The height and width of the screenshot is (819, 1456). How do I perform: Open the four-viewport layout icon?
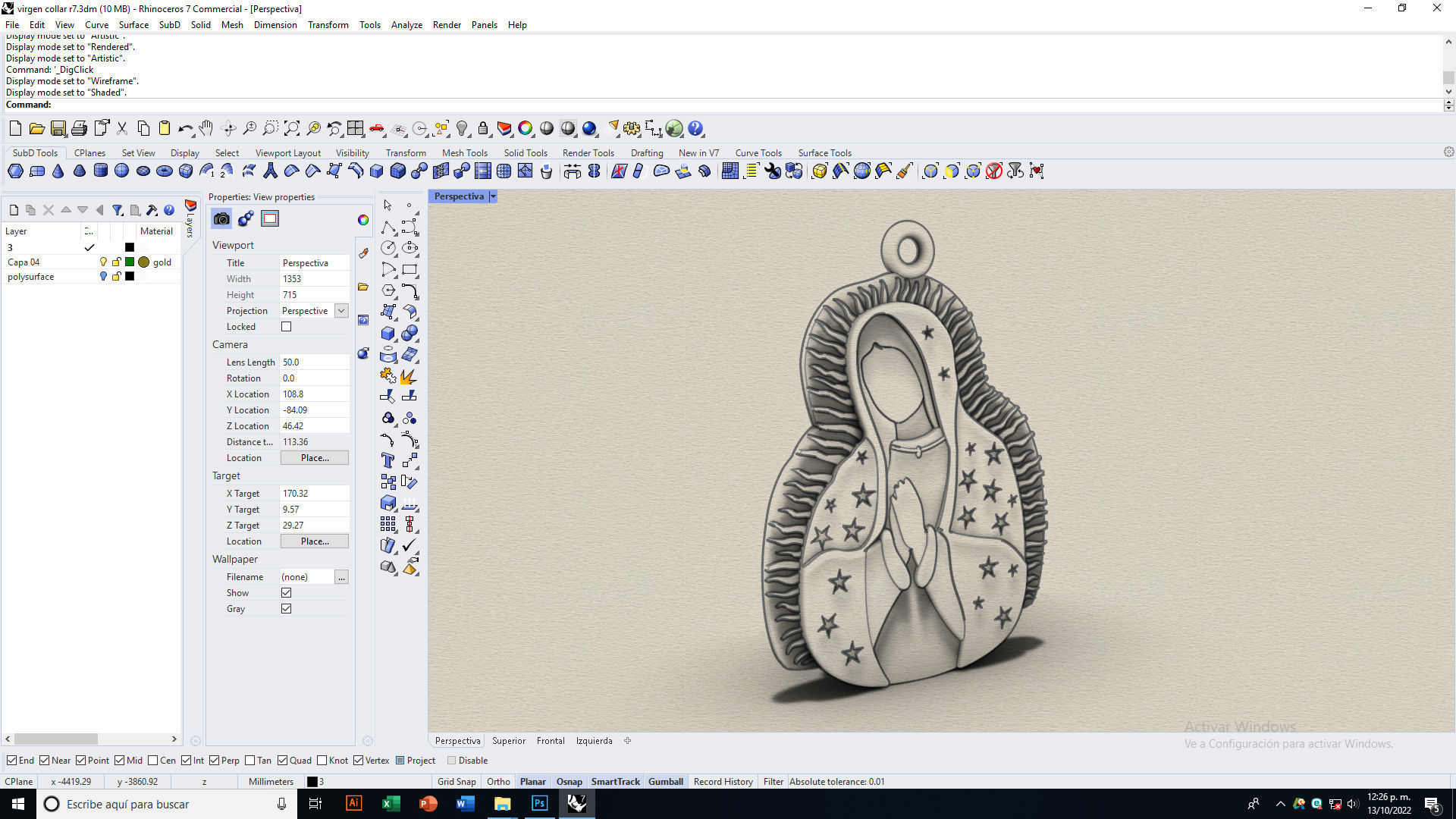[356, 128]
